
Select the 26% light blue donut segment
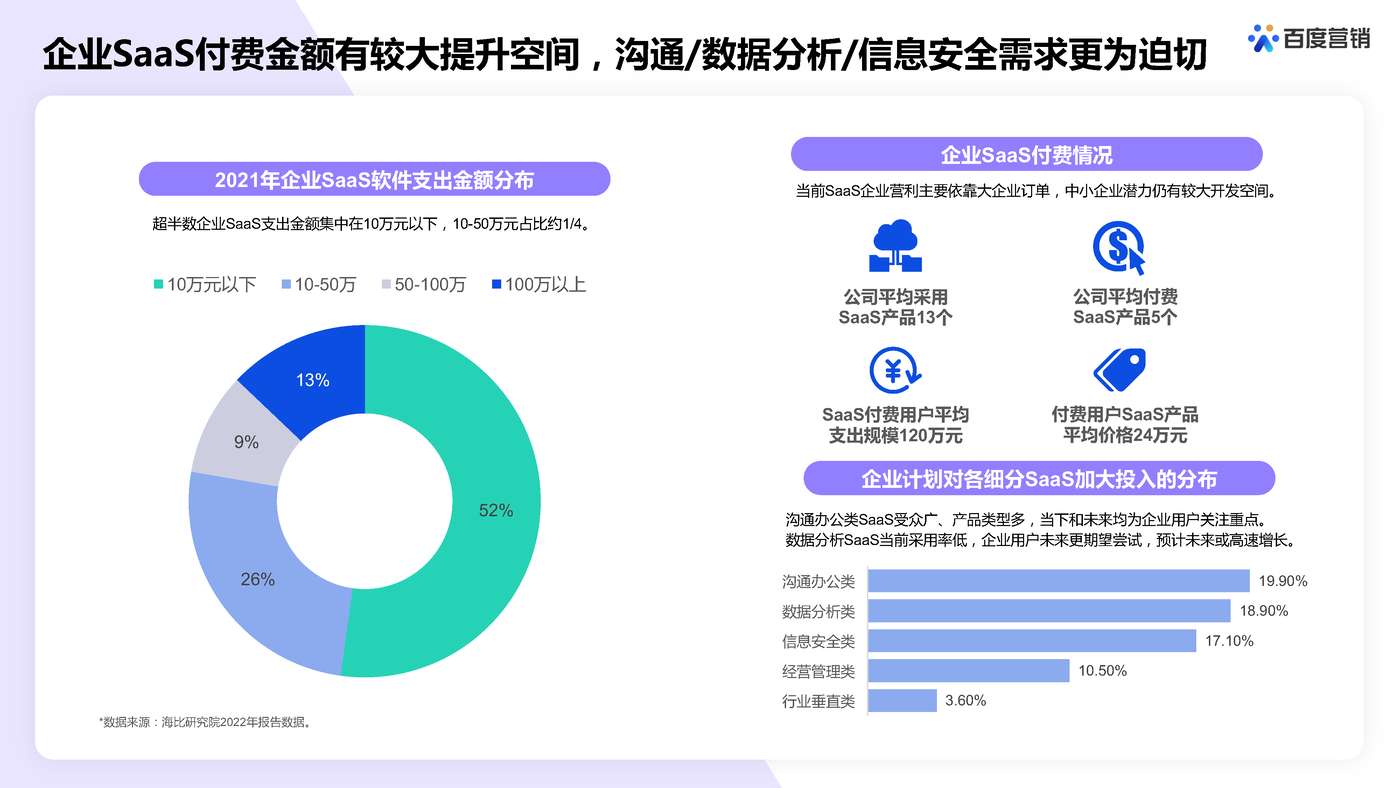coord(256,579)
